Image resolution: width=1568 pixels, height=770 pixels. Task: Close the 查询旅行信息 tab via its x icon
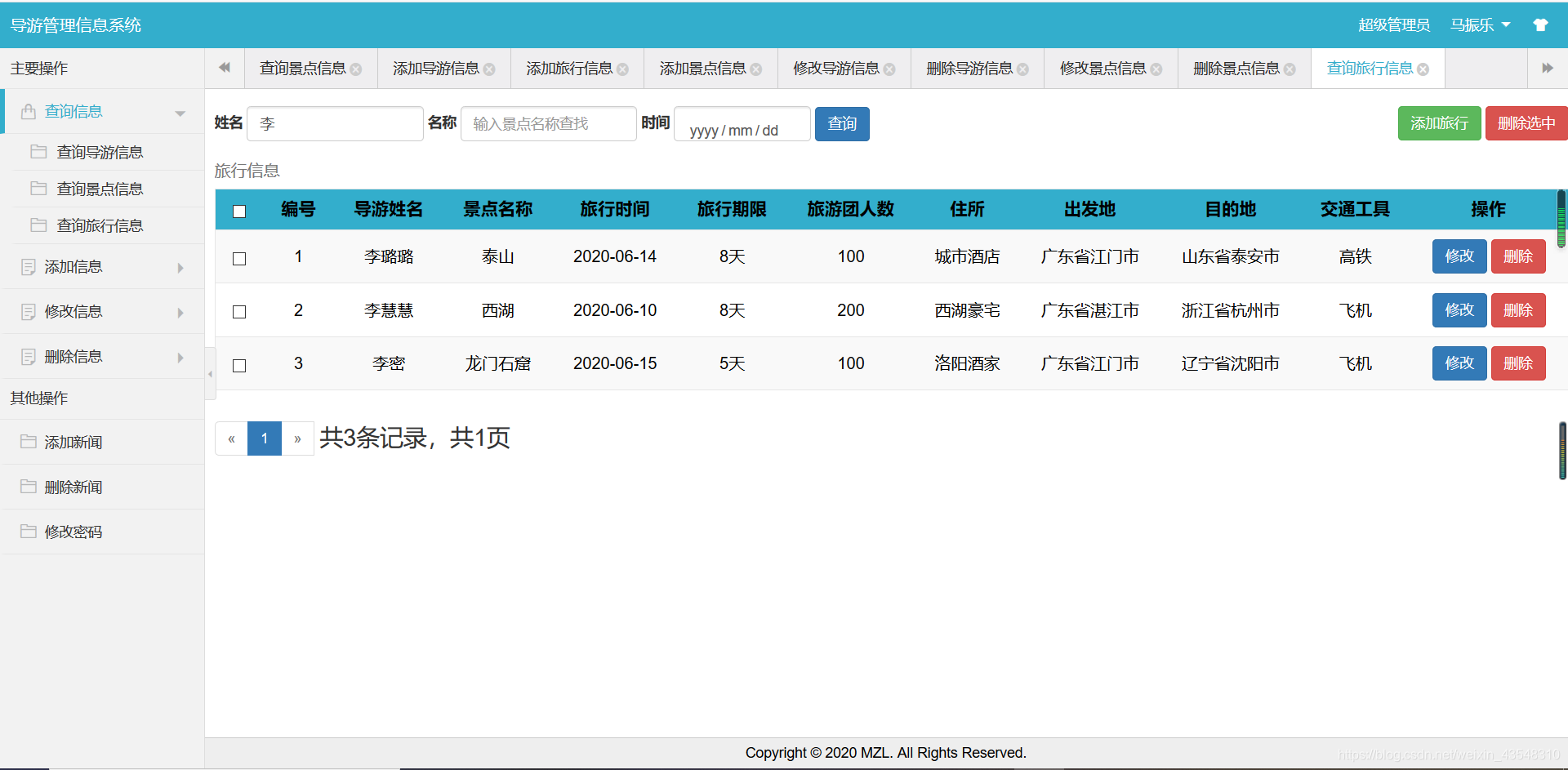[1423, 69]
